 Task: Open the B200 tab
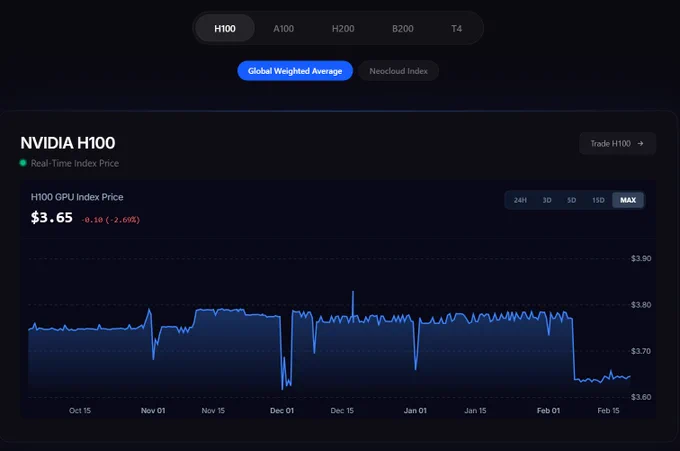pos(402,29)
